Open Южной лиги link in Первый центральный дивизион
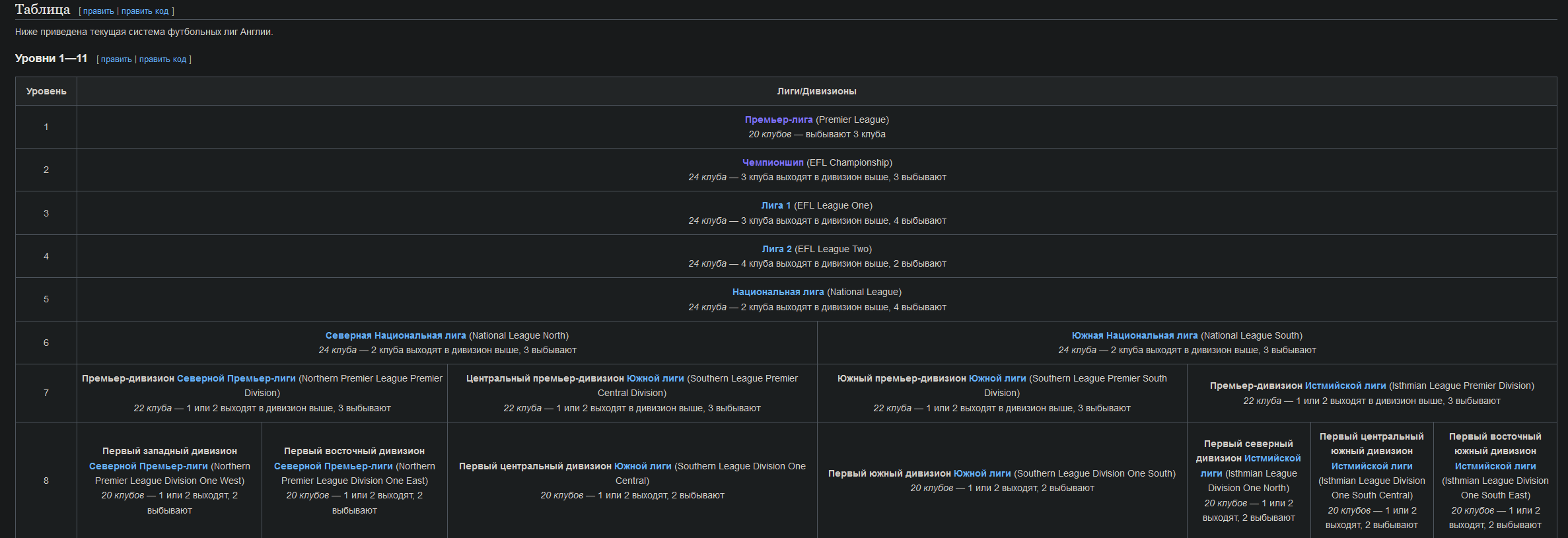Image resolution: width=1568 pixels, height=538 pixels. coord(643,466)
